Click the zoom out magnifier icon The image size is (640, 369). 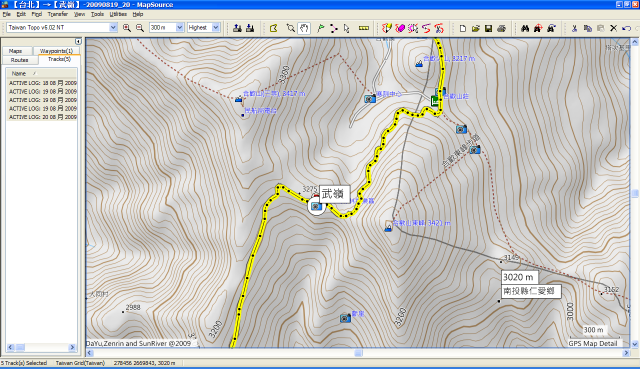[140, 28]
